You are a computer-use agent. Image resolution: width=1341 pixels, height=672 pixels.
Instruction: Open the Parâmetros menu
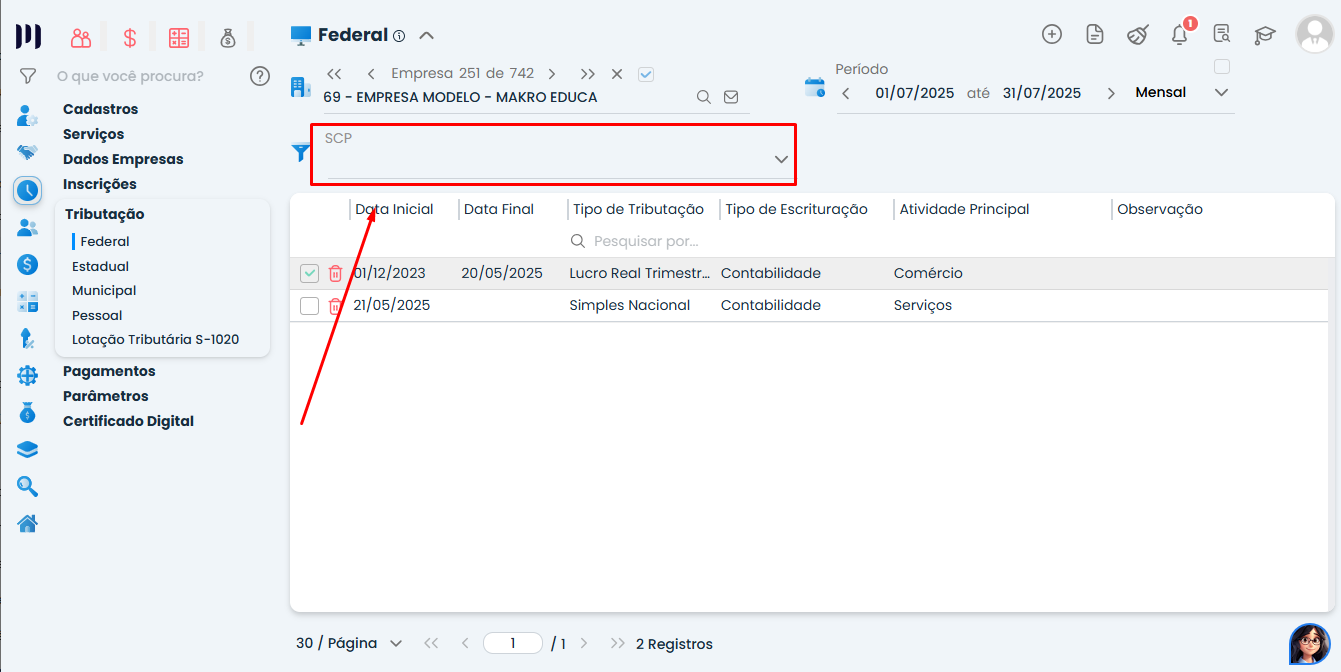pos(105,396)
